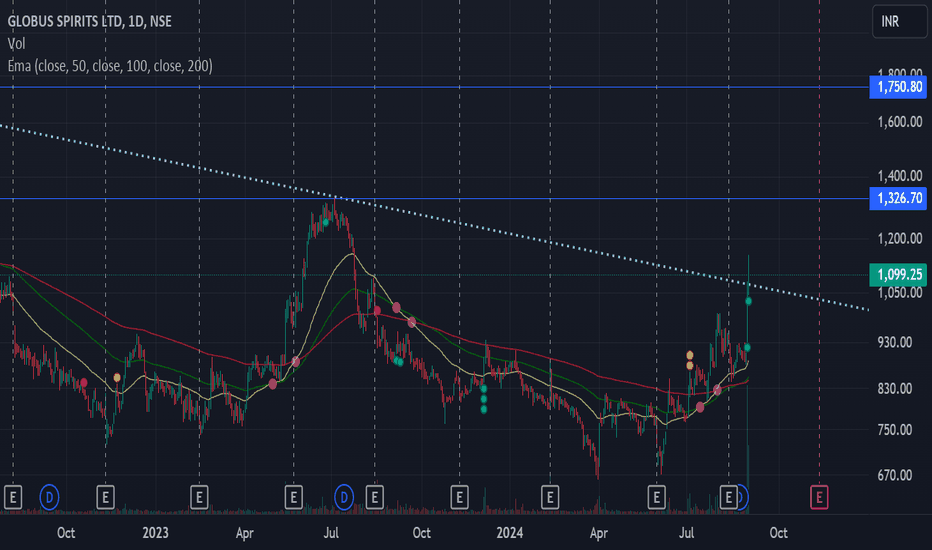
Task: Click the Jul label before Oct 2023
Action: coord(331,532)
